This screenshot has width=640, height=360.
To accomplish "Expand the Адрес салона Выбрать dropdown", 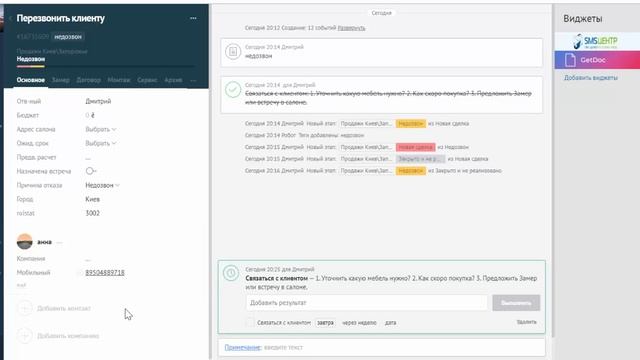I will 100,129.
